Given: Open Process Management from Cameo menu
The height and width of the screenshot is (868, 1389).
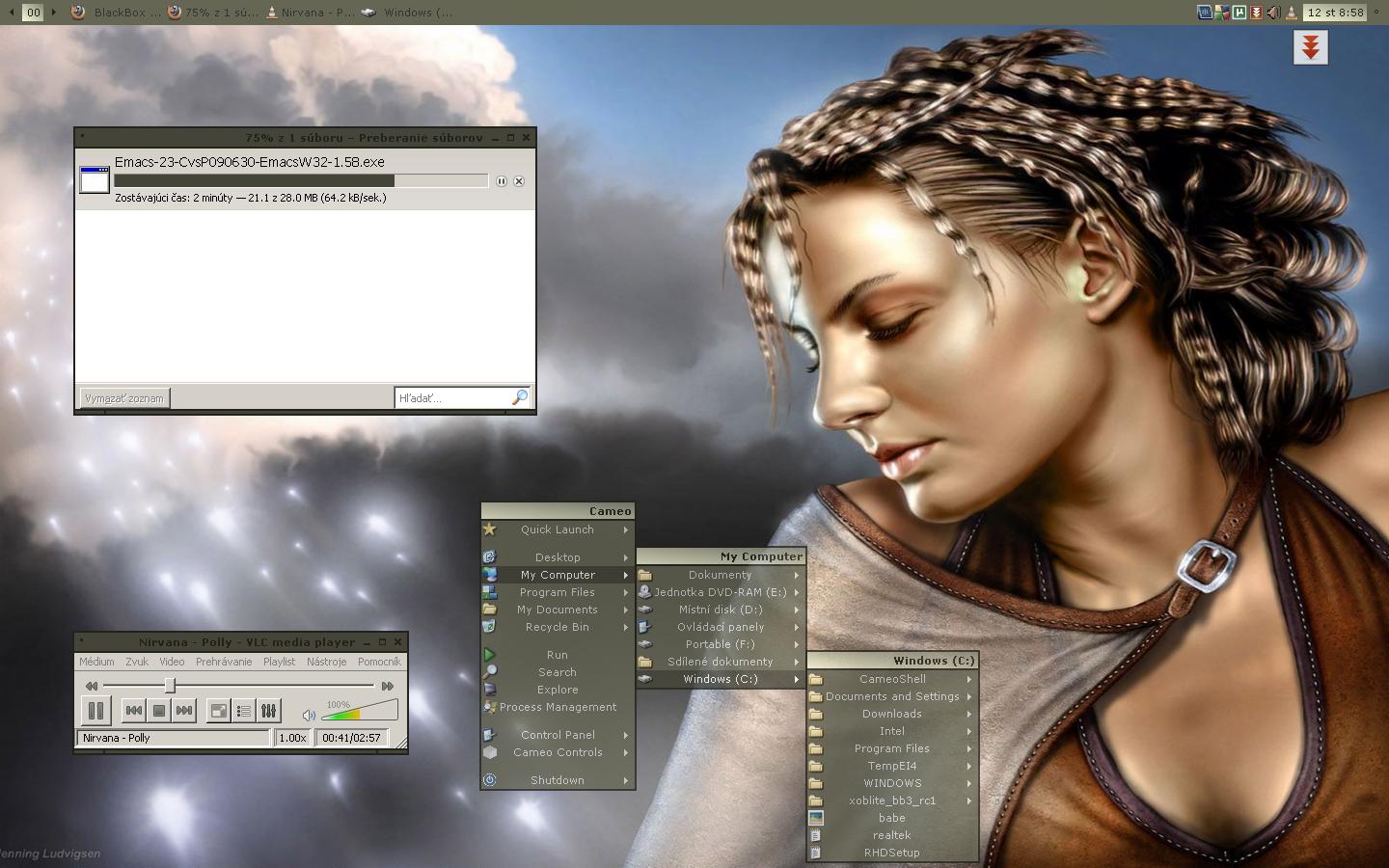Looking at the screenshot, I should click(558, 707).
